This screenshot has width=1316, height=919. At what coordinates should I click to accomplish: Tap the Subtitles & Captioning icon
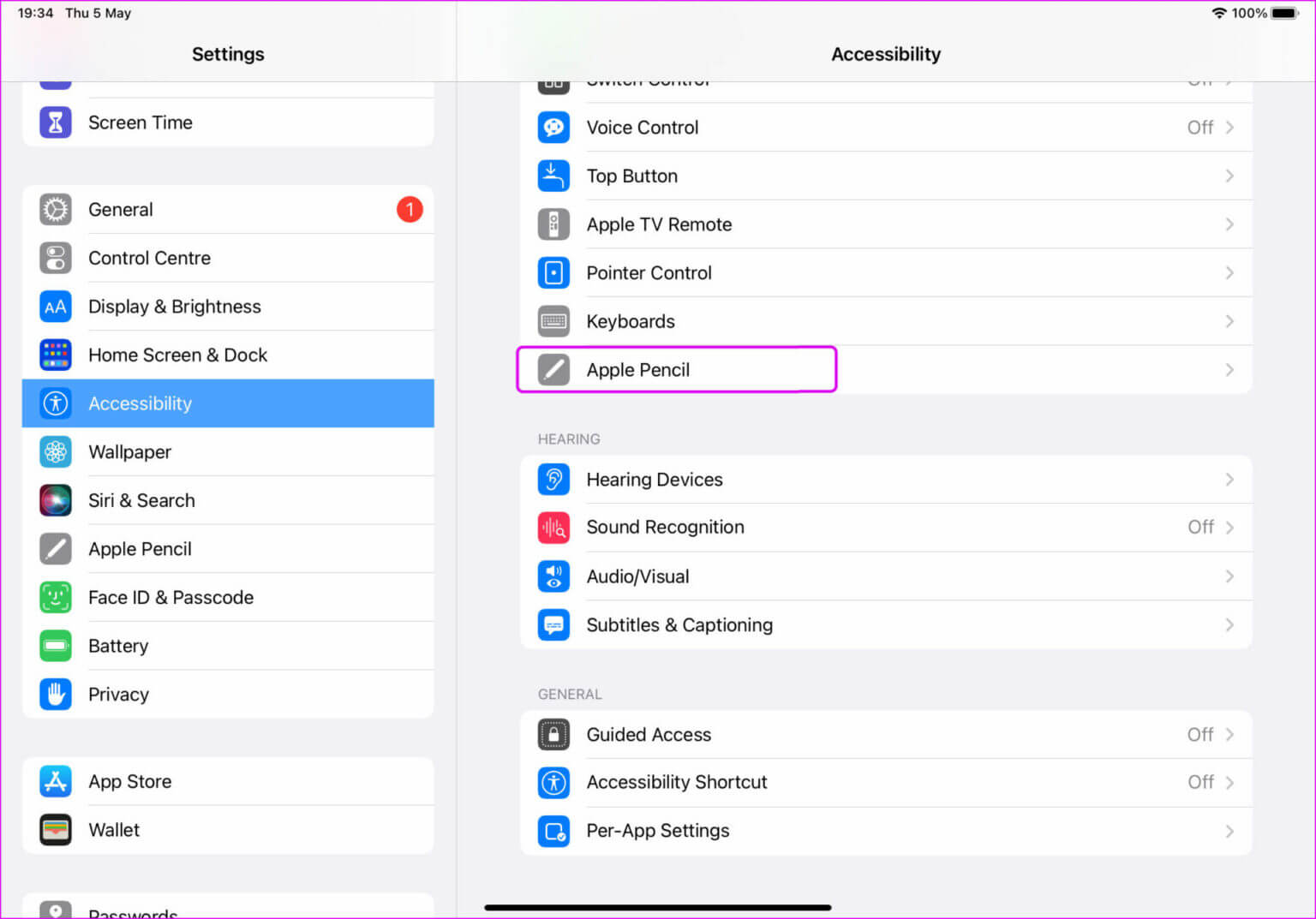tap(553, 624)
